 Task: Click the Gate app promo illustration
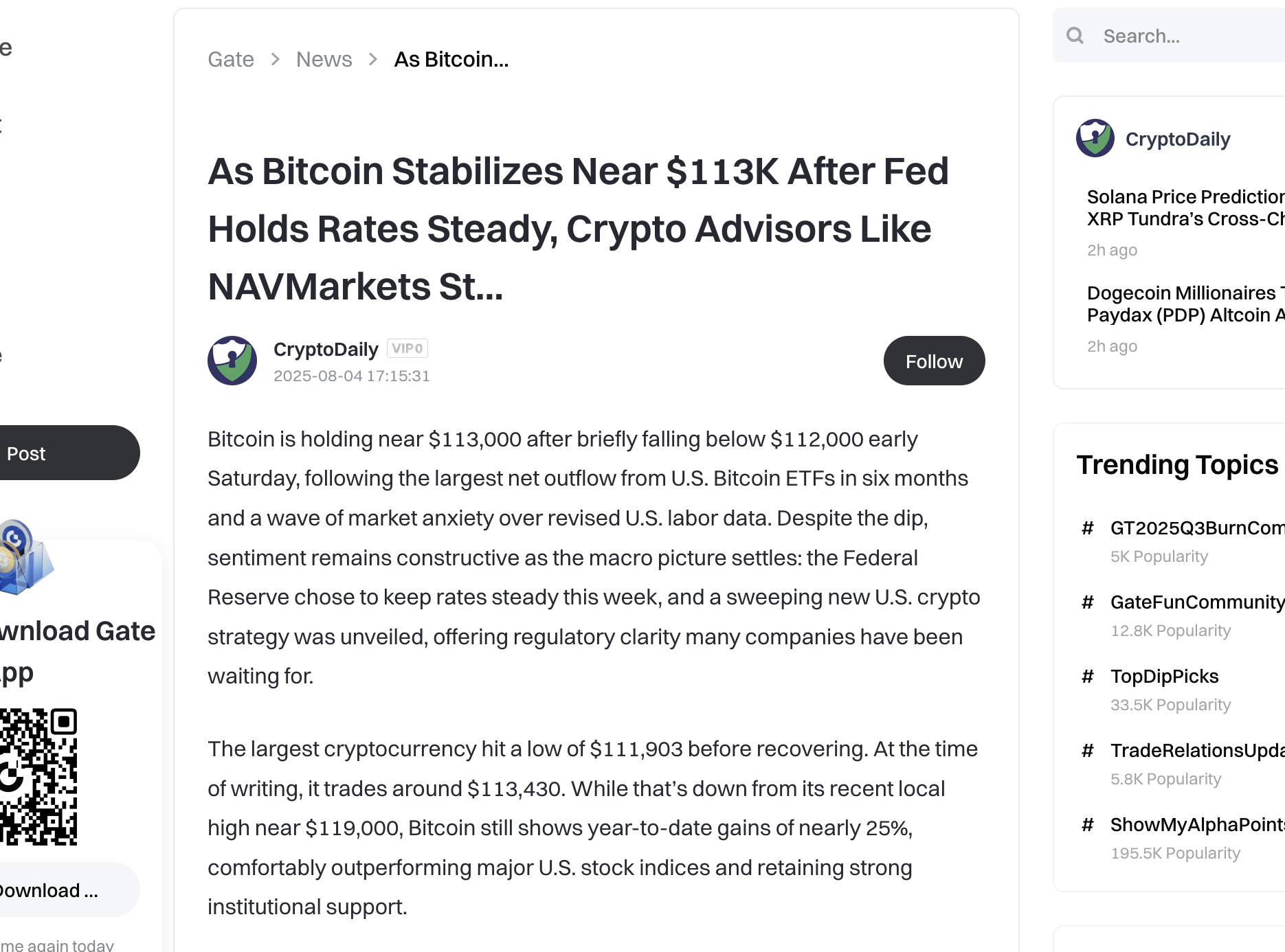(26, 557)
